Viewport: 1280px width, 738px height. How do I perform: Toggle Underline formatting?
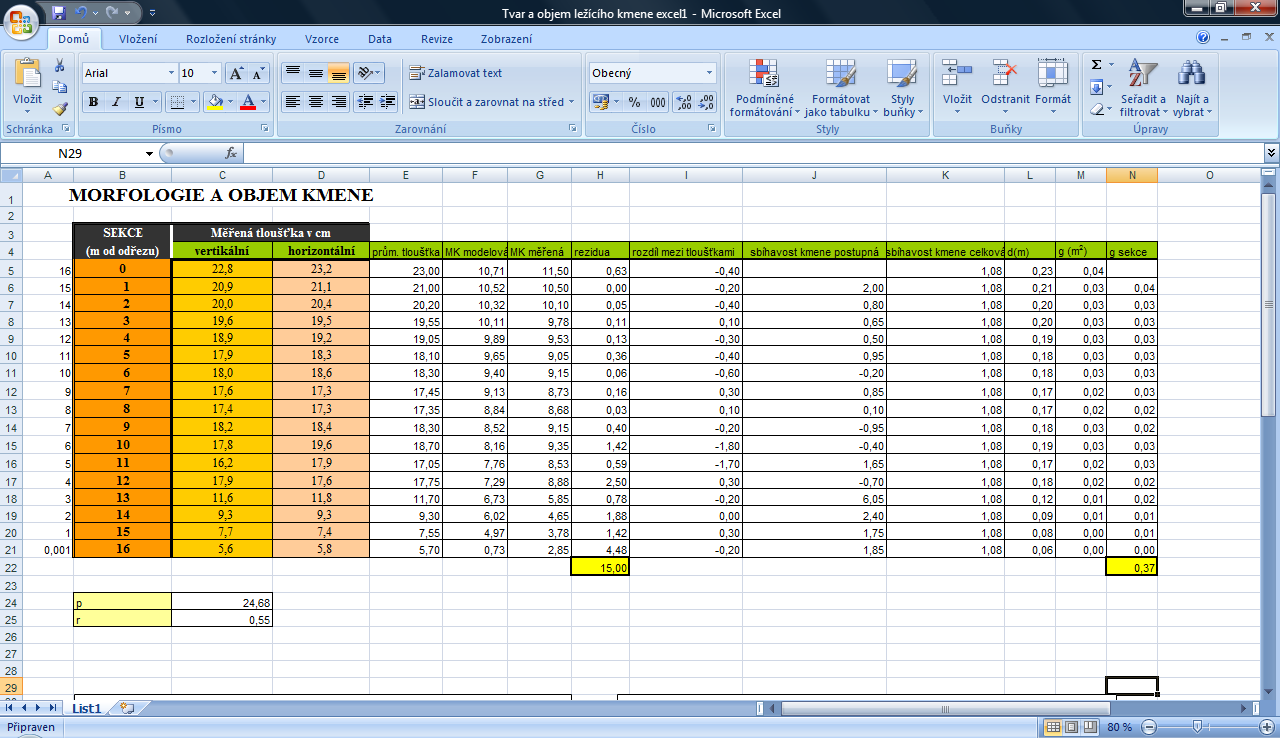[140, 102]
